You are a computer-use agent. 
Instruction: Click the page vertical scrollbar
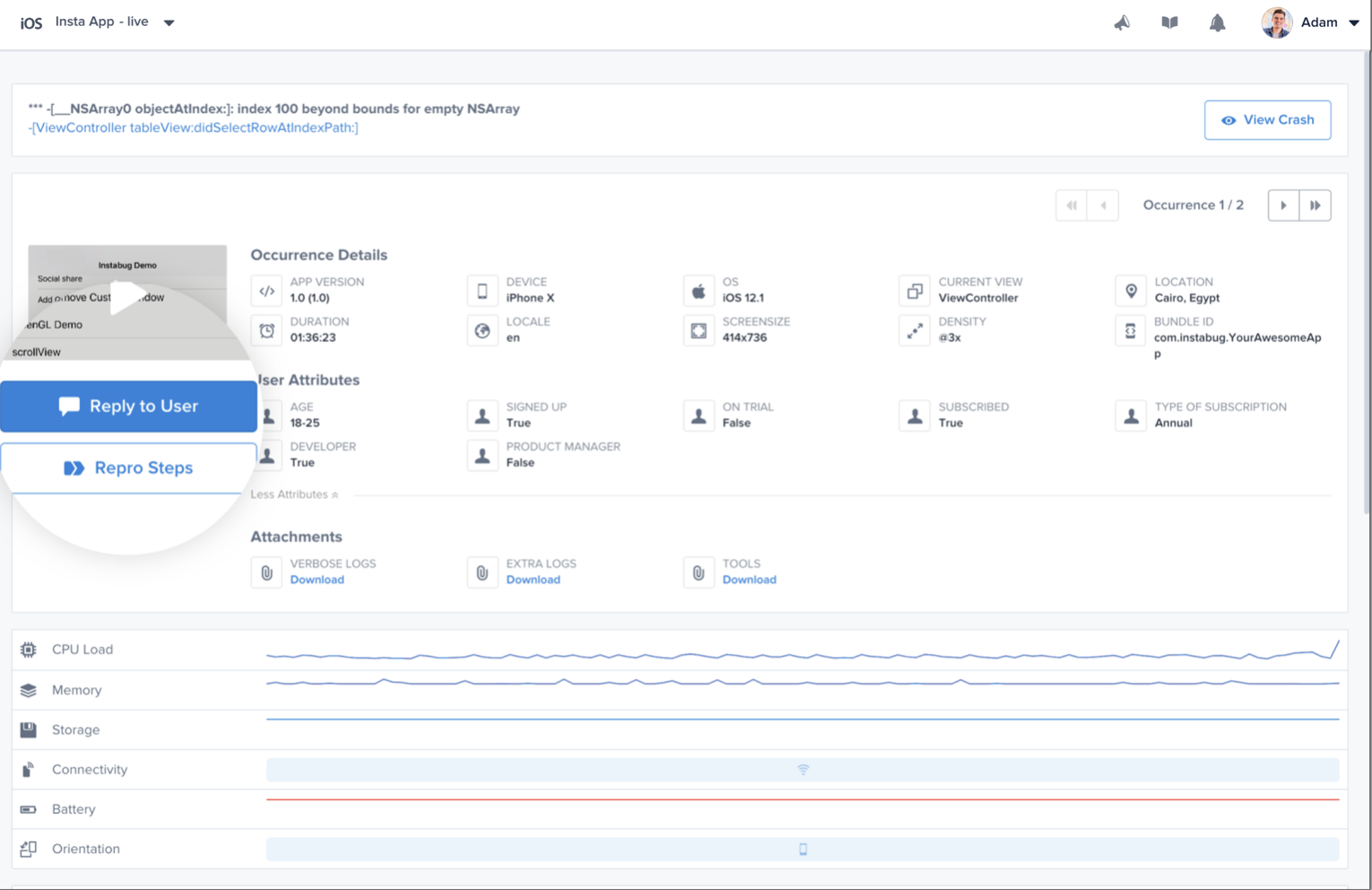(1367, 283)
